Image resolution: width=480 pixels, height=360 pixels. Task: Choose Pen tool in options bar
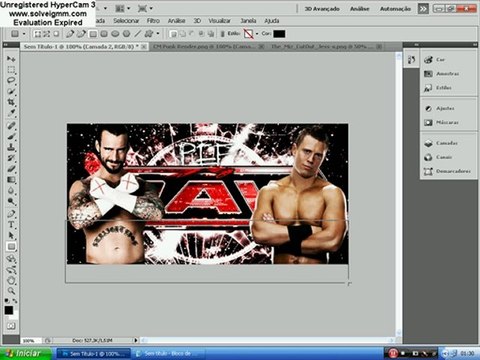(69, 34)
